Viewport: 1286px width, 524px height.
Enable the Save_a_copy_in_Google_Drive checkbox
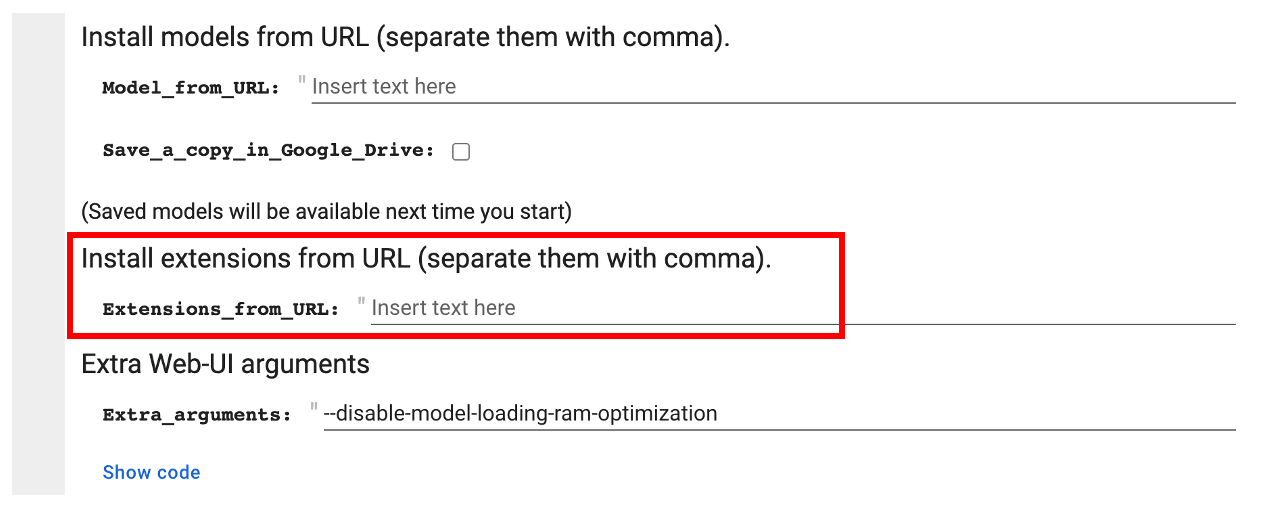pos(461,152)
